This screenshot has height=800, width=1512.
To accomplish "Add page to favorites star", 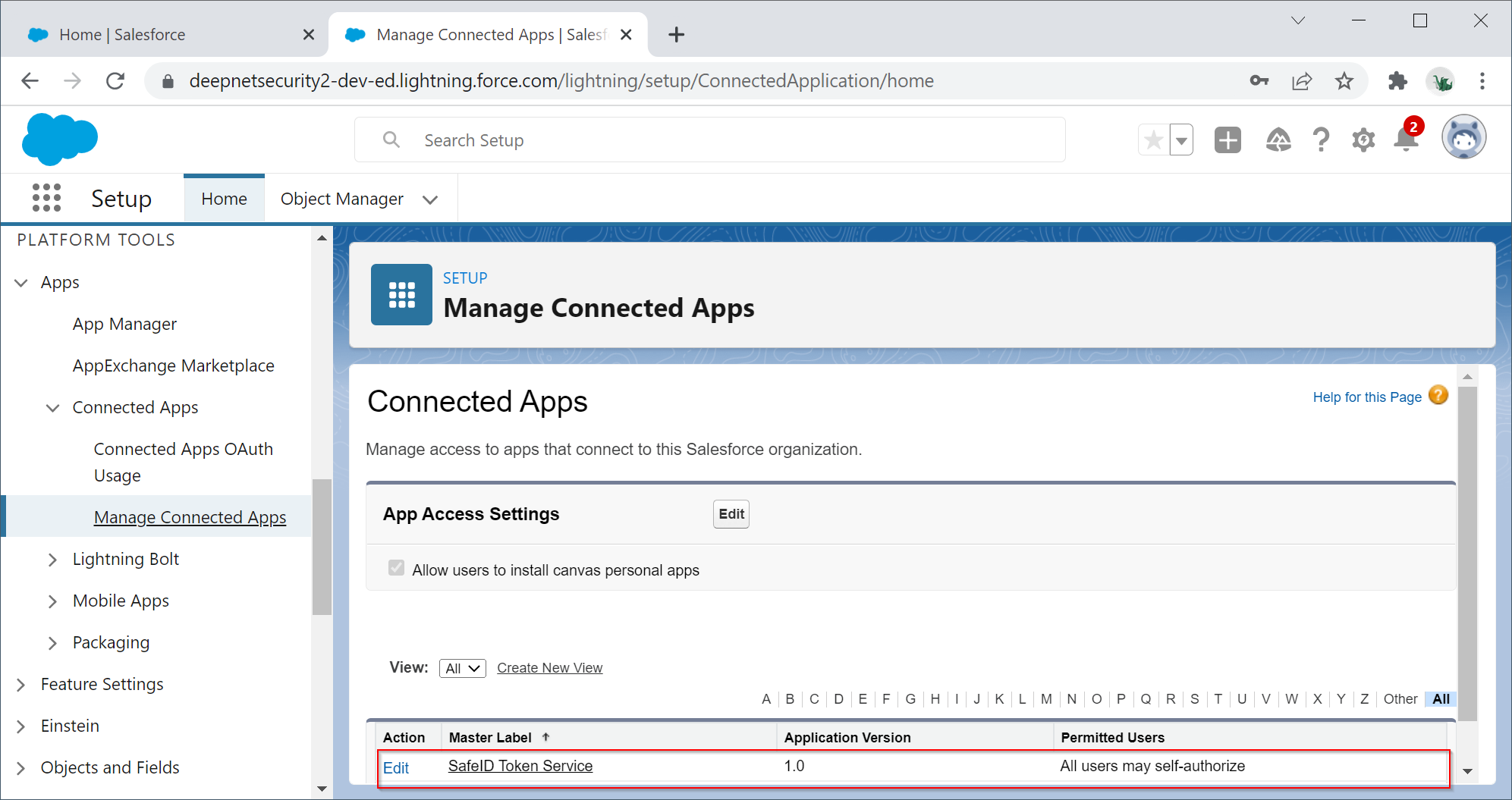I will [x=1154, y=140].
